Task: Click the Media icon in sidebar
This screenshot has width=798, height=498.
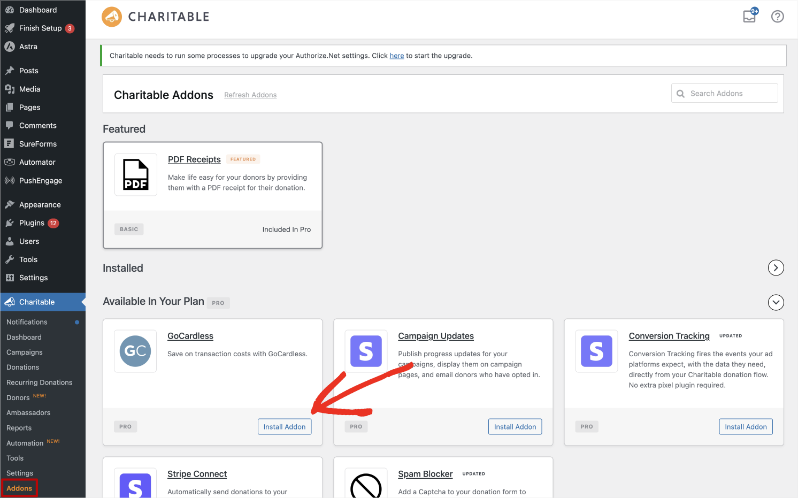Action: pos(9,89)
